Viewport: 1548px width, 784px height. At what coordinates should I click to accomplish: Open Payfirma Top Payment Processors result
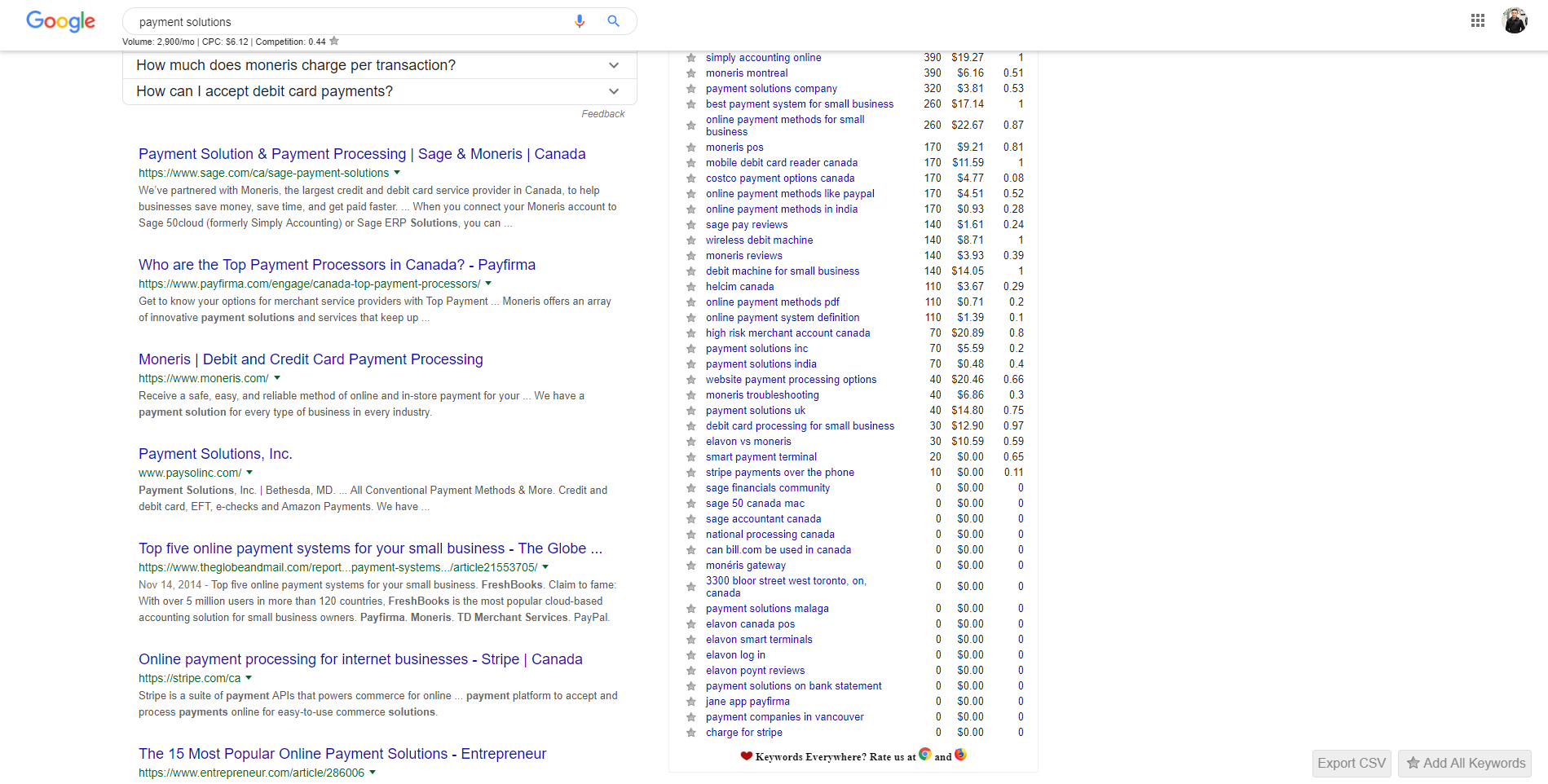[x=337, y=265]
